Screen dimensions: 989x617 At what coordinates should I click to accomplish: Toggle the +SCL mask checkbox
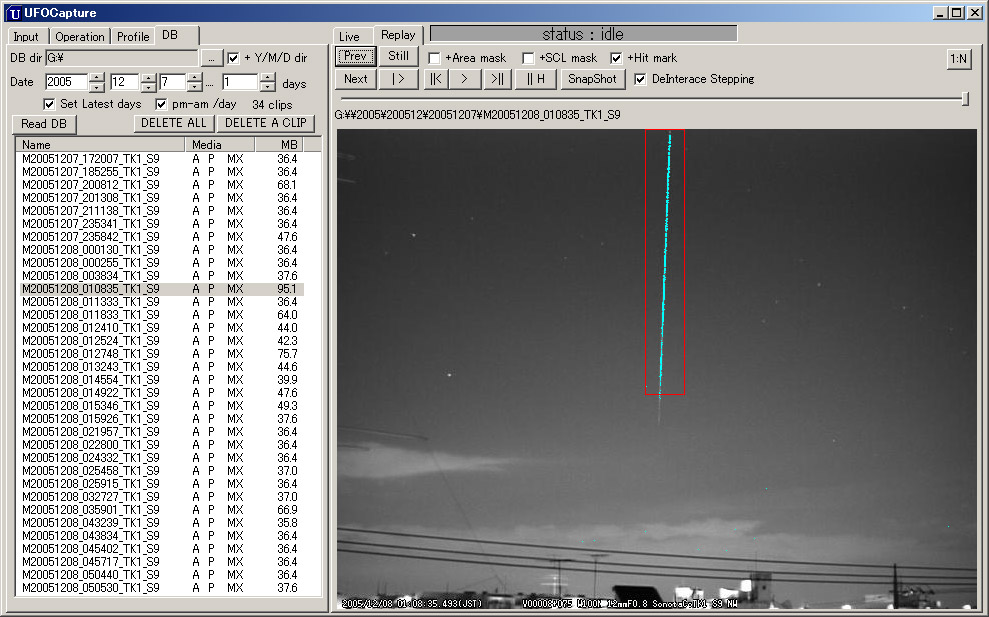(x=528, y=58)
